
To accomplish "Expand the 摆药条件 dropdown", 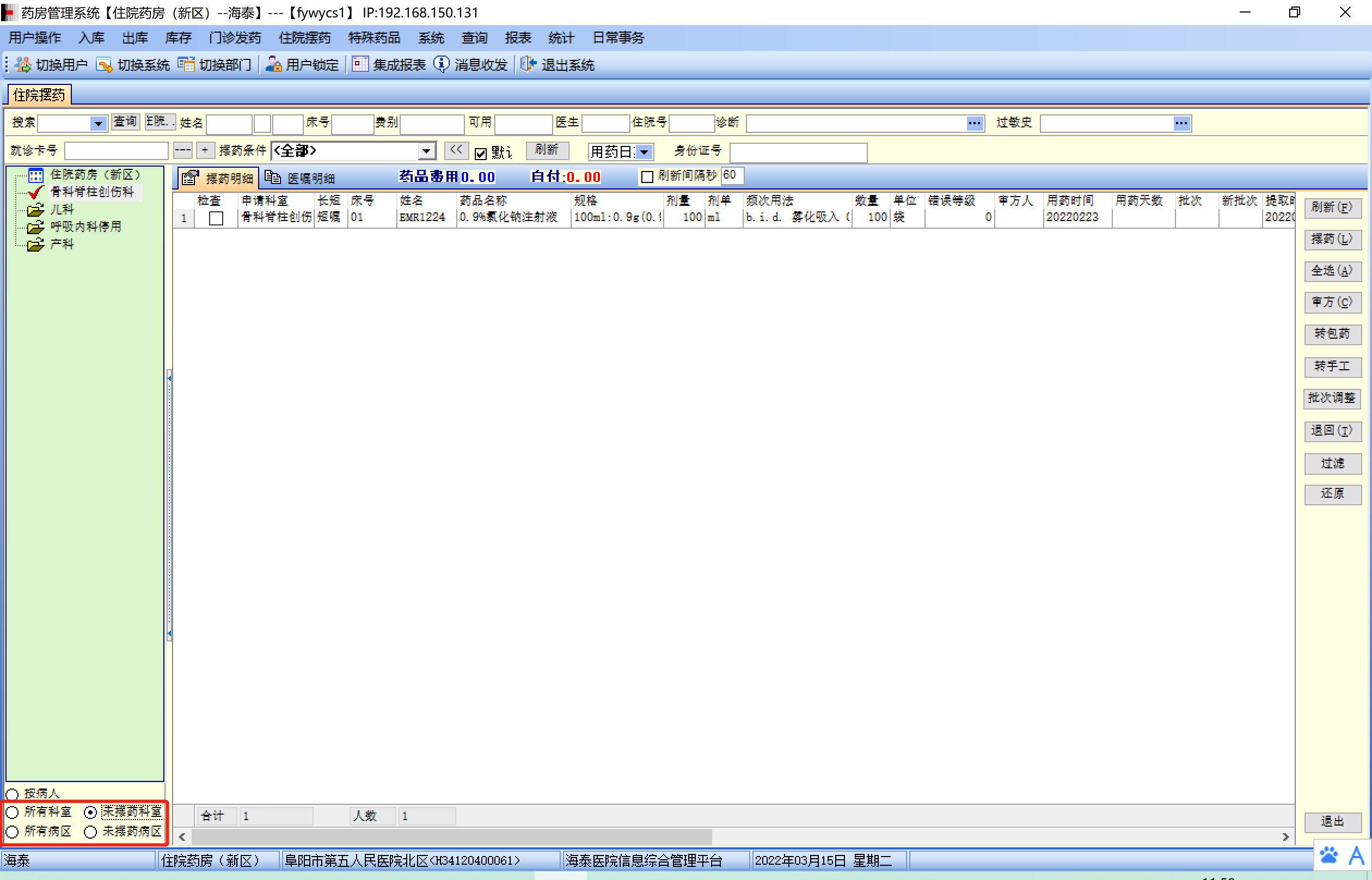I will [426, 151].
